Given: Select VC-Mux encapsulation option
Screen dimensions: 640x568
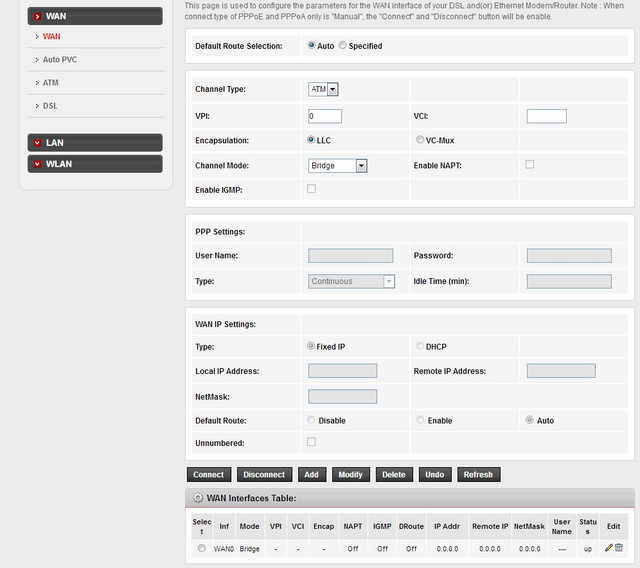Looking at the screenshot, I should pyautogui.click(x=419, y=140).
